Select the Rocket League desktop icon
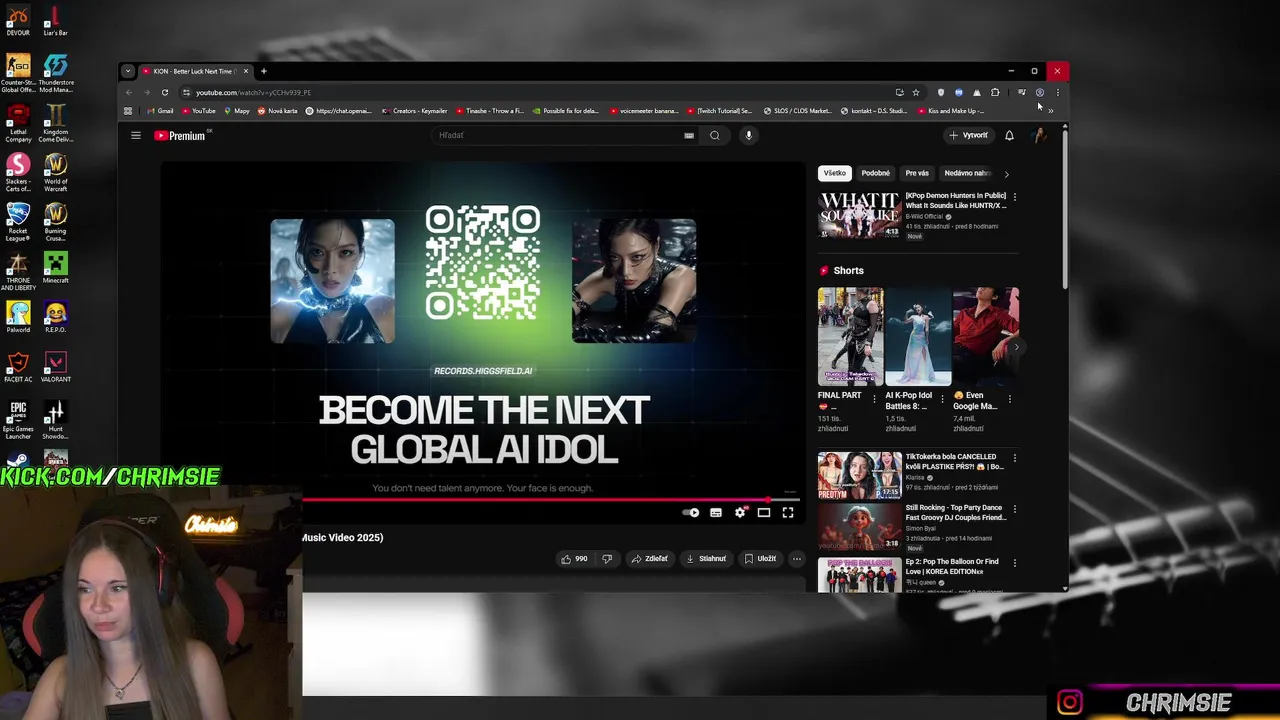The height and width of the screenshot is (720, 1280). (x=18, y=222)
